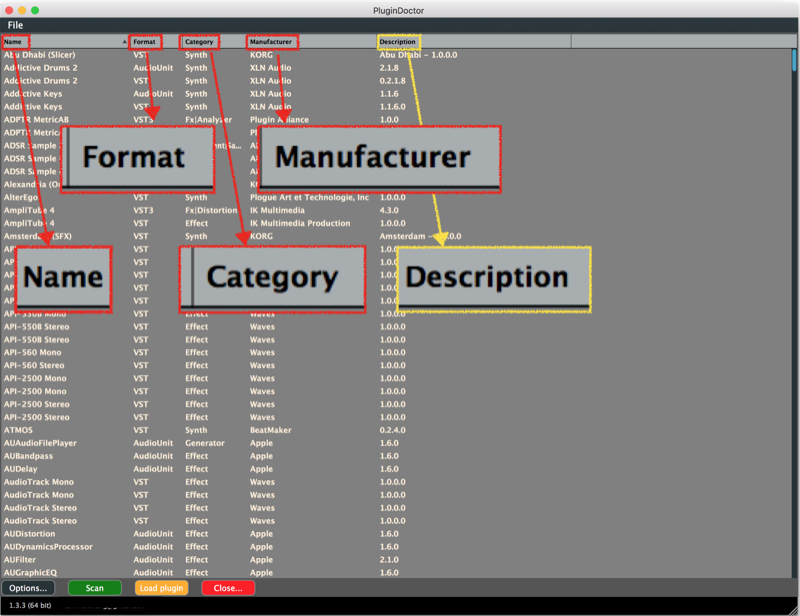Open the File menu
This screenshot has width=800, height=616.
click(x=15, y=25)
